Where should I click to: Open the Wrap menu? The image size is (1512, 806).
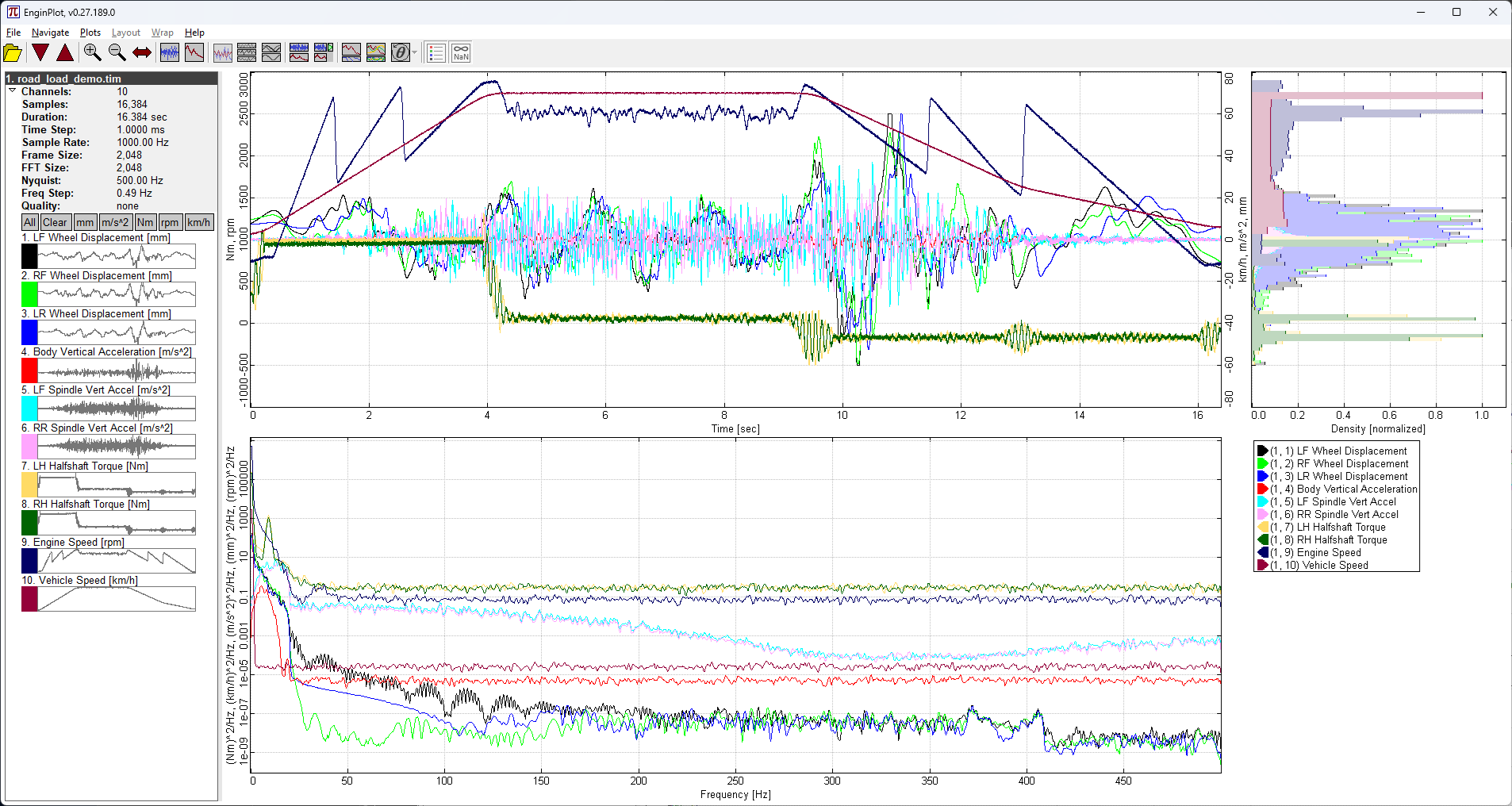click(x=163, y=33)
